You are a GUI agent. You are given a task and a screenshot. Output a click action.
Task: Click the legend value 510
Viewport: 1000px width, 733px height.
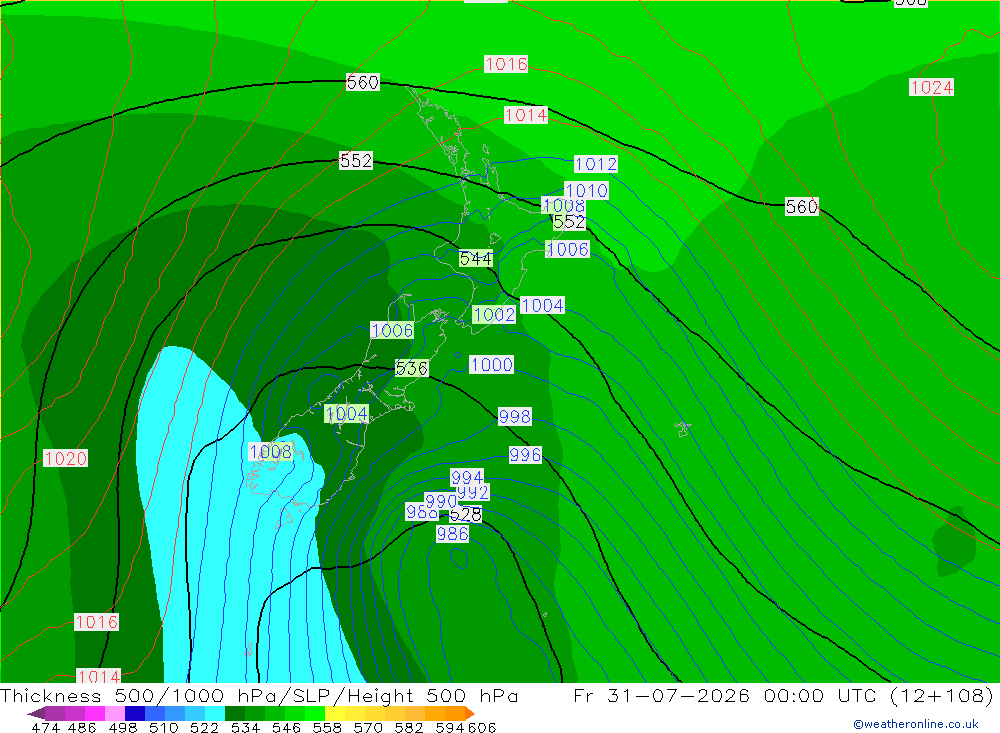pyautogui.click(x=163, y=728)
